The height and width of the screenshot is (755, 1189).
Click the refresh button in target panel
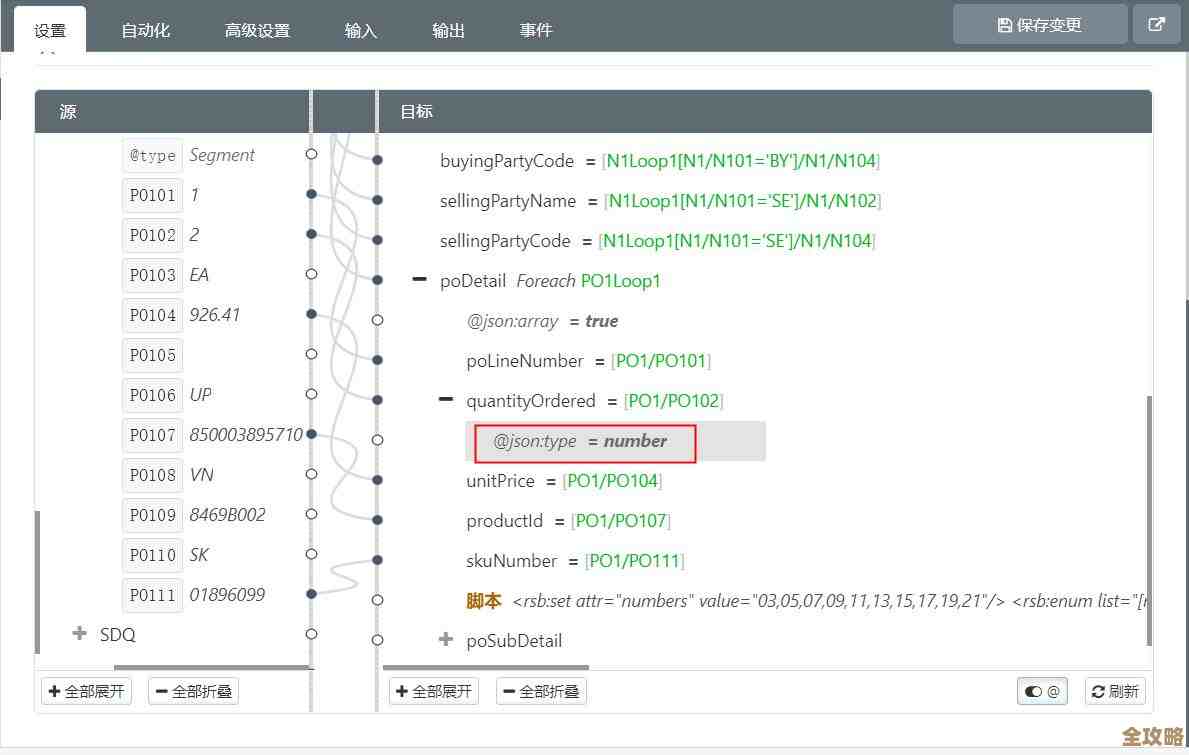point(1115,691)
